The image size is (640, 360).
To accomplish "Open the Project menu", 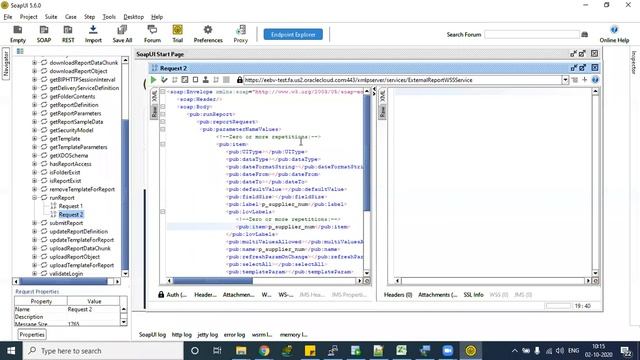I will (29, 17).
